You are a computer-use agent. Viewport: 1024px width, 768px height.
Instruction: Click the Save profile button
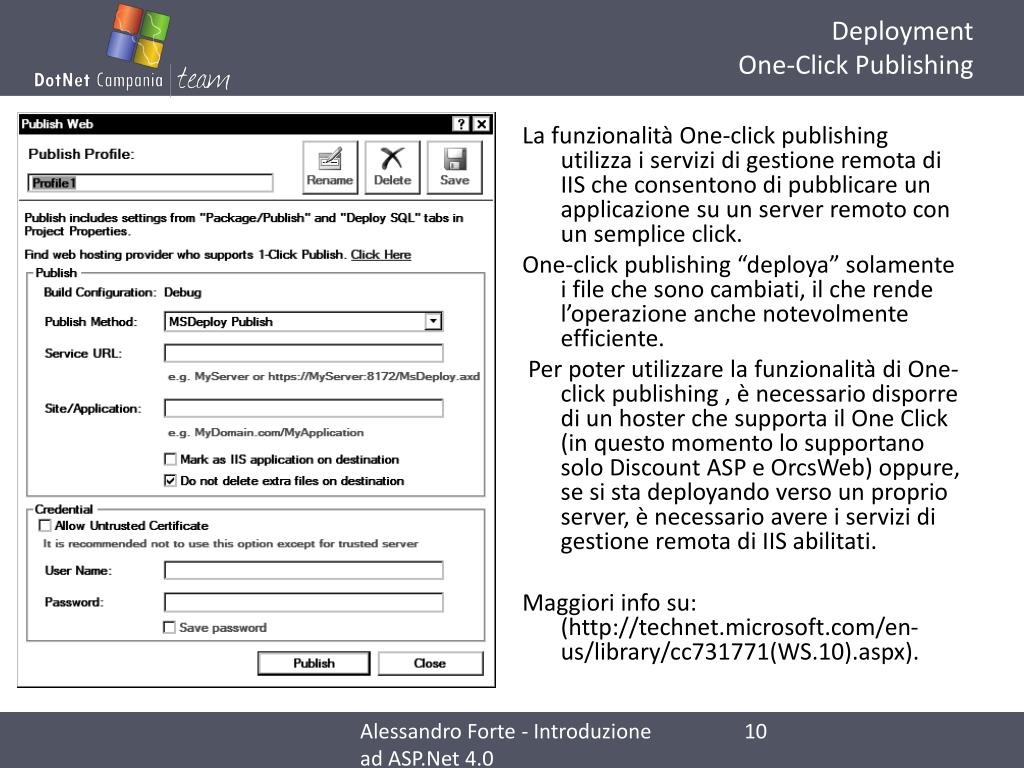point(455,167)
